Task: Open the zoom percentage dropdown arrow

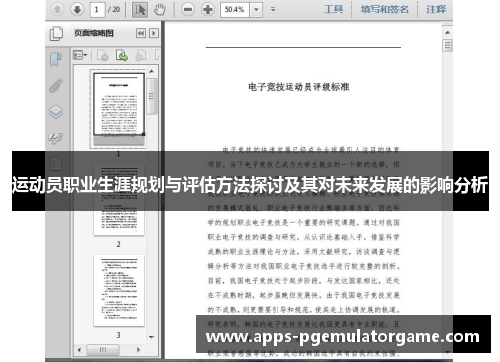Action: click(256, 10)
